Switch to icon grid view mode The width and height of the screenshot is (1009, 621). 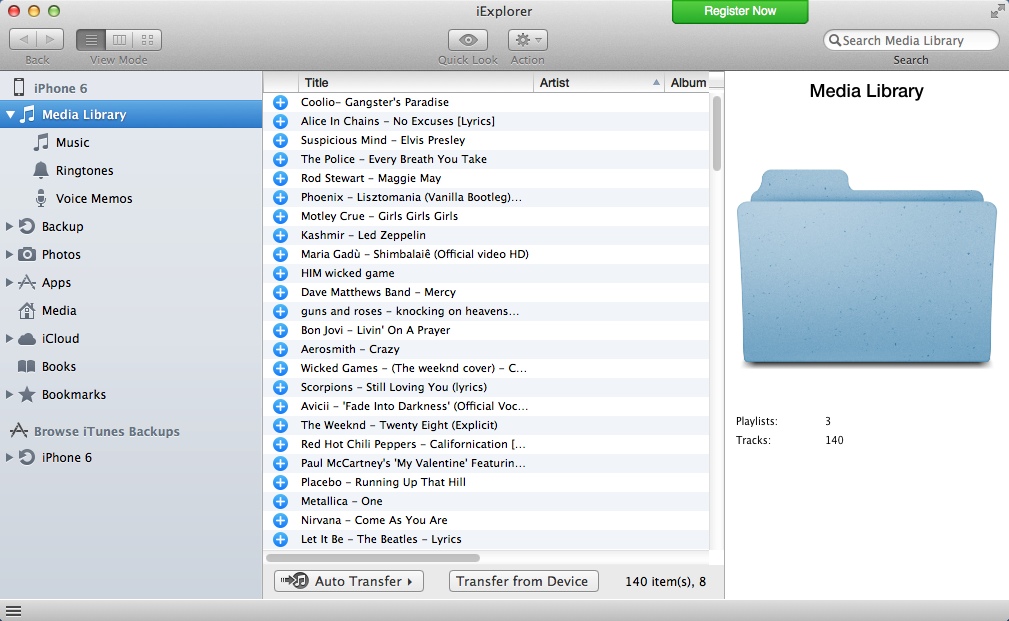pyautogui.click(x=147, y=40)
